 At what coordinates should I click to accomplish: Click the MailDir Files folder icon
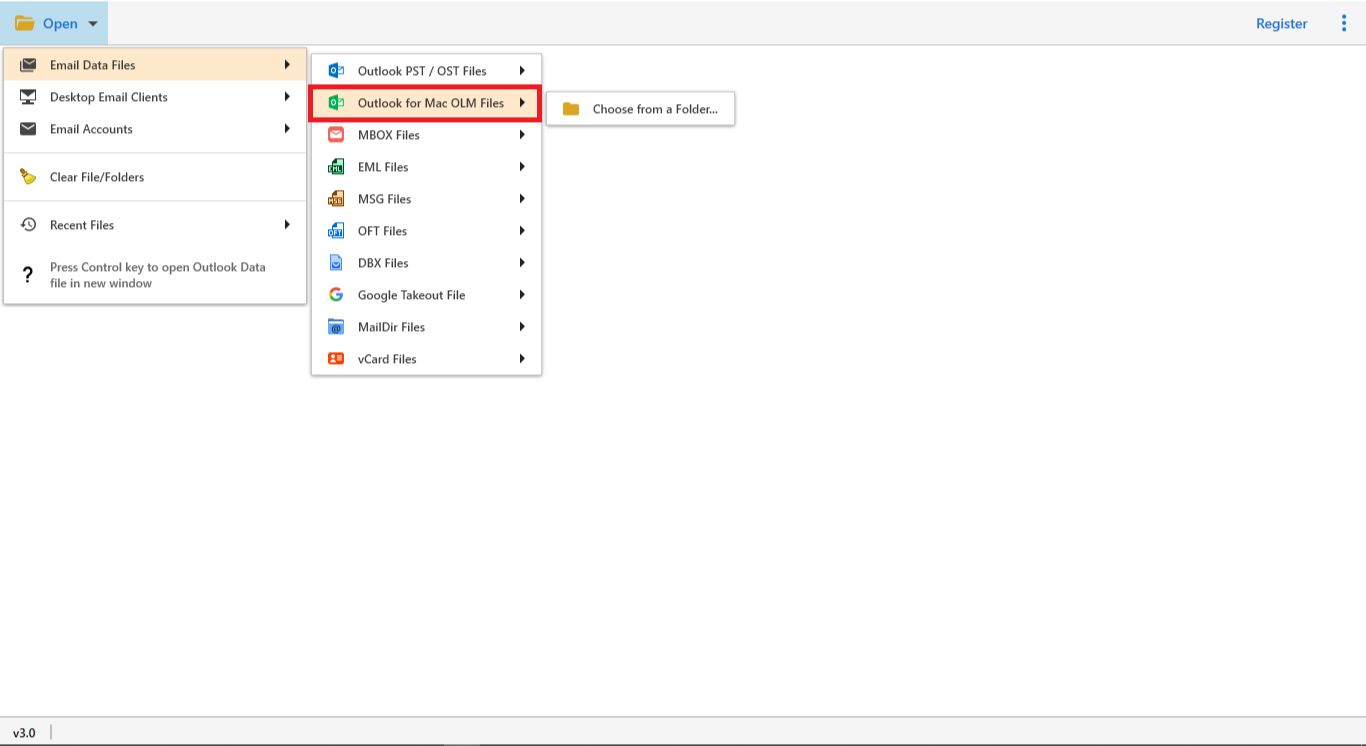pos(337,327)
